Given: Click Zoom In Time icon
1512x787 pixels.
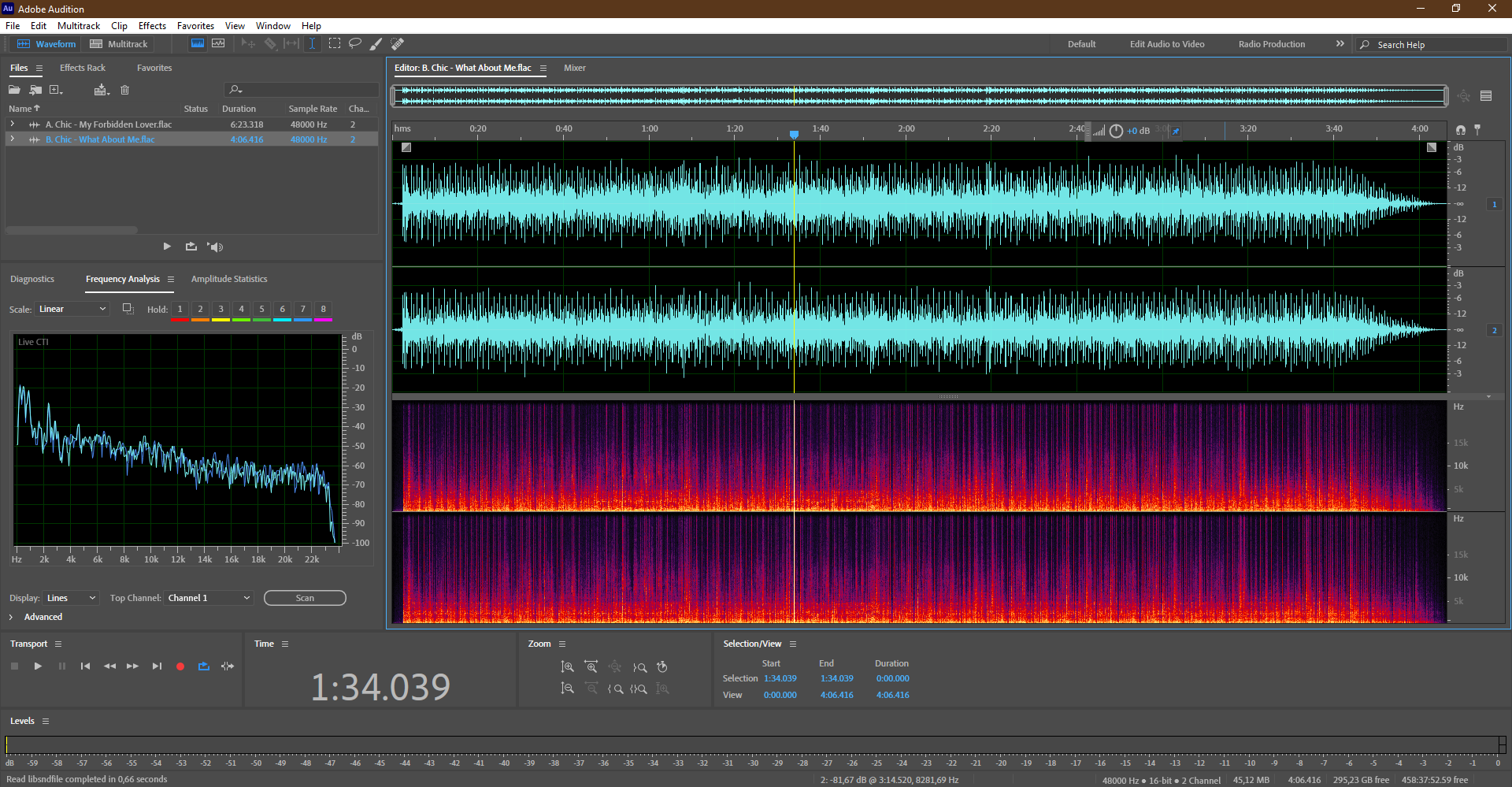Looking at the screenshot, I should 591,667.
